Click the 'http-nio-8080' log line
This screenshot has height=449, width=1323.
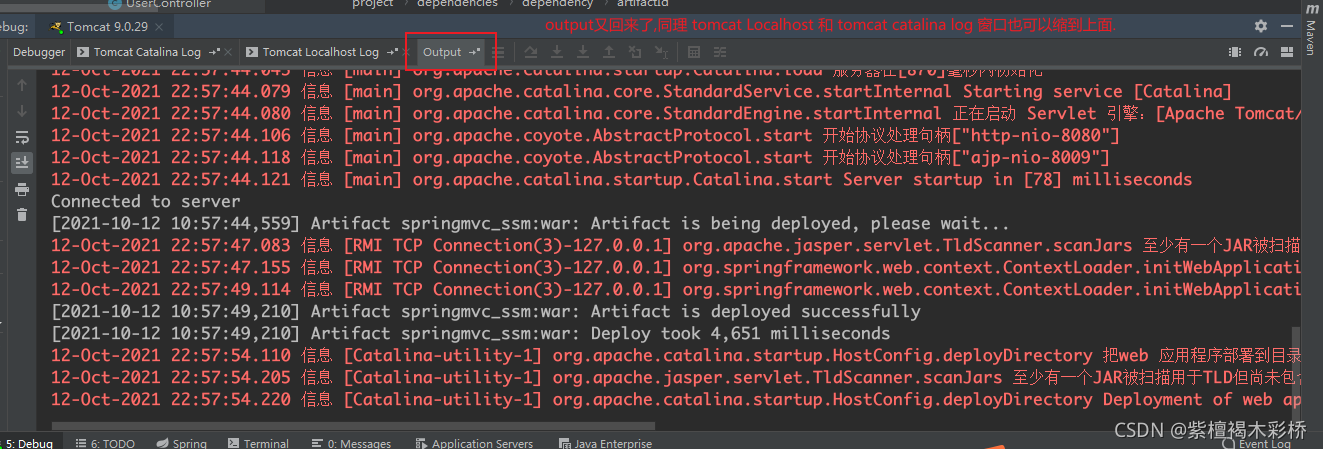click(585, 135)
